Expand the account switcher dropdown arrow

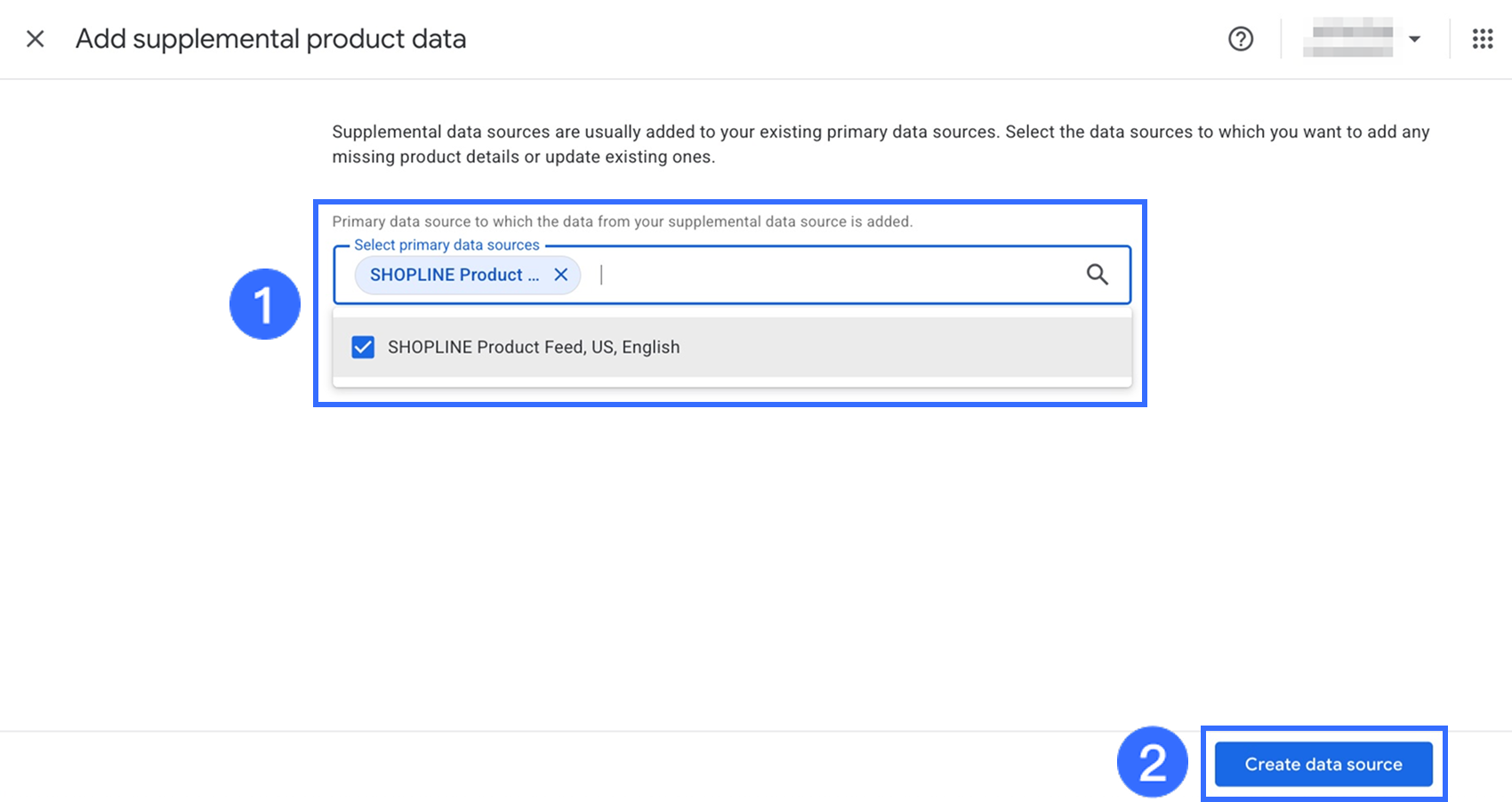(x=1414, y=39)
